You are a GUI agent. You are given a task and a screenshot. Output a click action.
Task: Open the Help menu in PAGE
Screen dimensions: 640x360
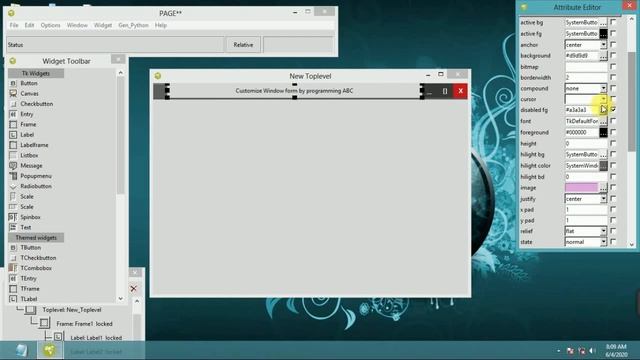pyautogui.click(x=161, y=25)
